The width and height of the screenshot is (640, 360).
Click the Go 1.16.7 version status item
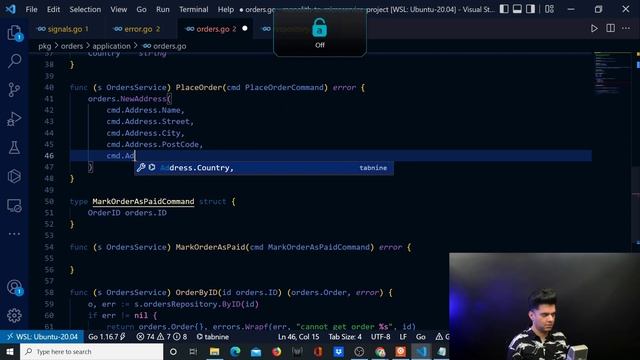point(107,337)
